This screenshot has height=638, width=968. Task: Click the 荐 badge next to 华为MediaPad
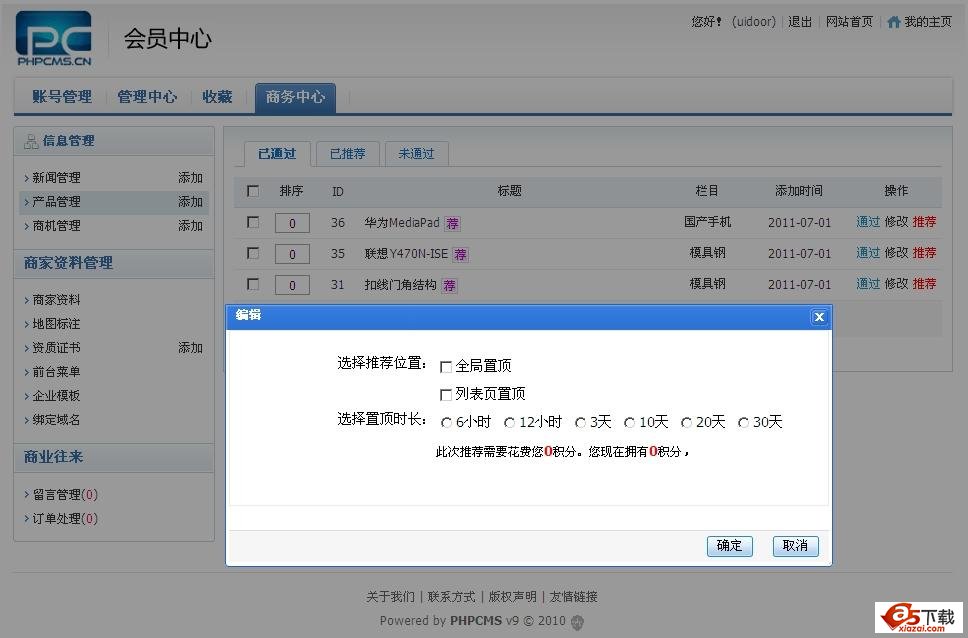pos(453,224)
